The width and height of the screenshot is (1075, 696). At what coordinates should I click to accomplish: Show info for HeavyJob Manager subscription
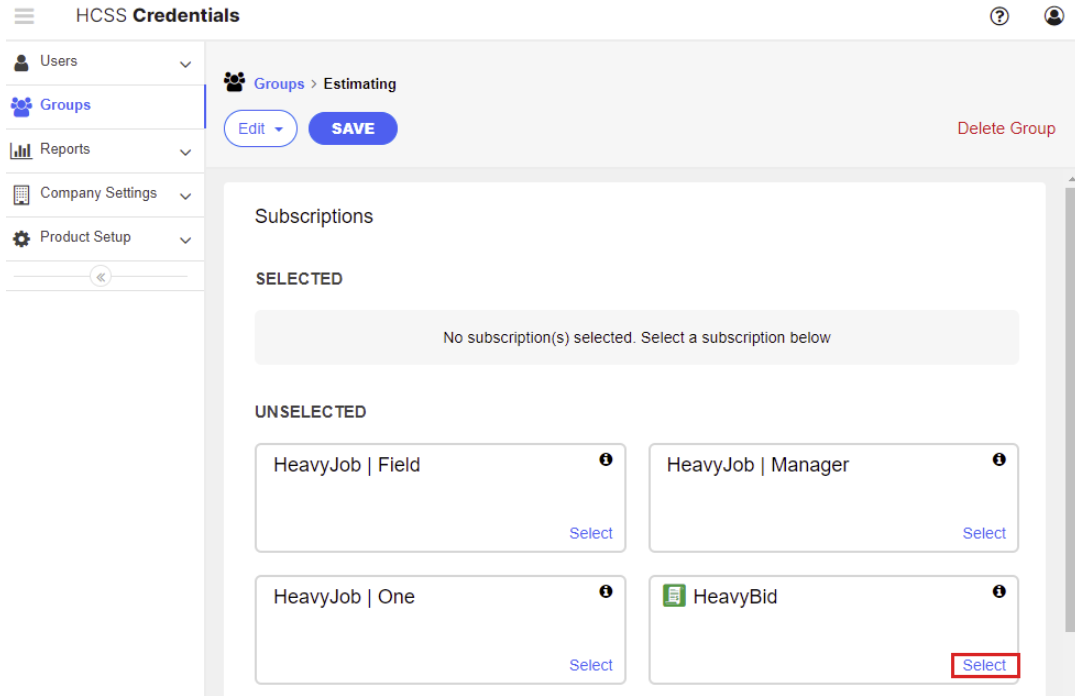pos(999,459)
